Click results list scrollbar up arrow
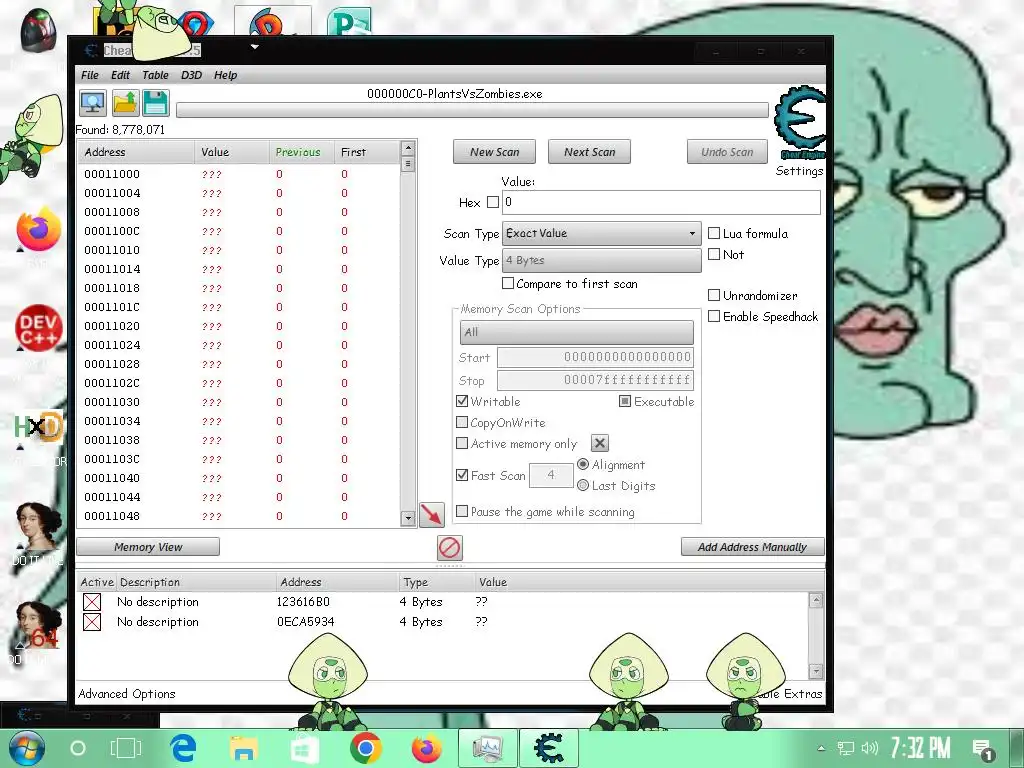 pos(408,148)
